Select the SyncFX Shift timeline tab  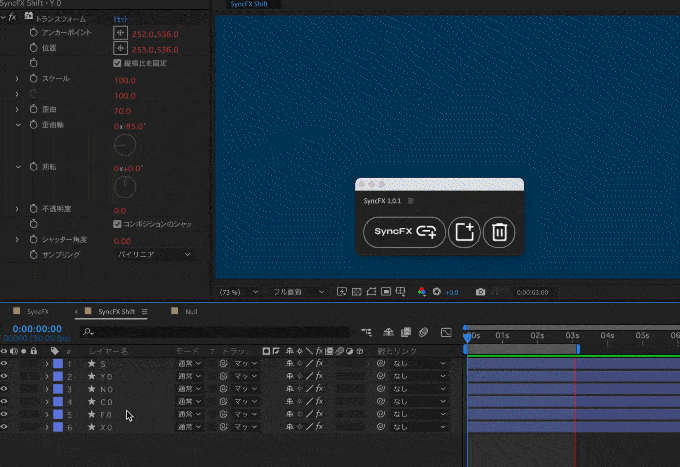pos(116,311)
